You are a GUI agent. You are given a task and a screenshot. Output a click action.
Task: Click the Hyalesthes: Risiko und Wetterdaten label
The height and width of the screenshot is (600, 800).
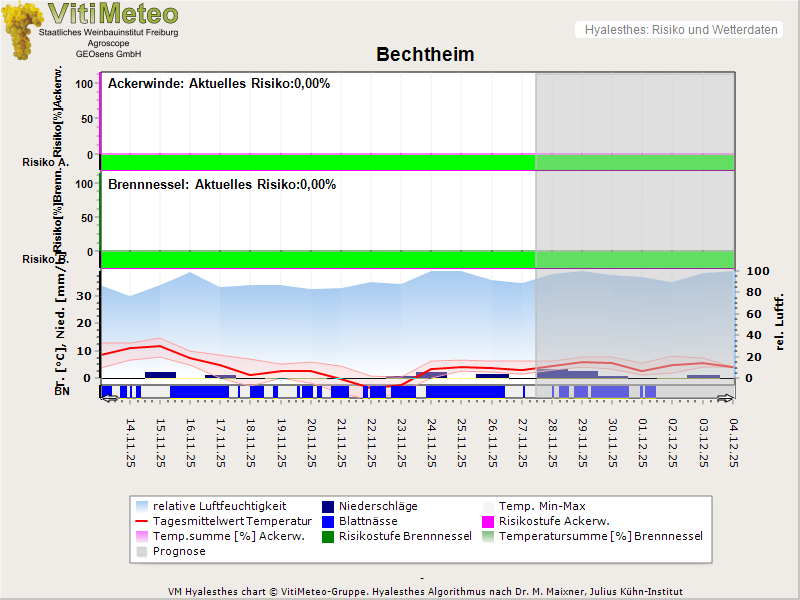coord(680,30)
